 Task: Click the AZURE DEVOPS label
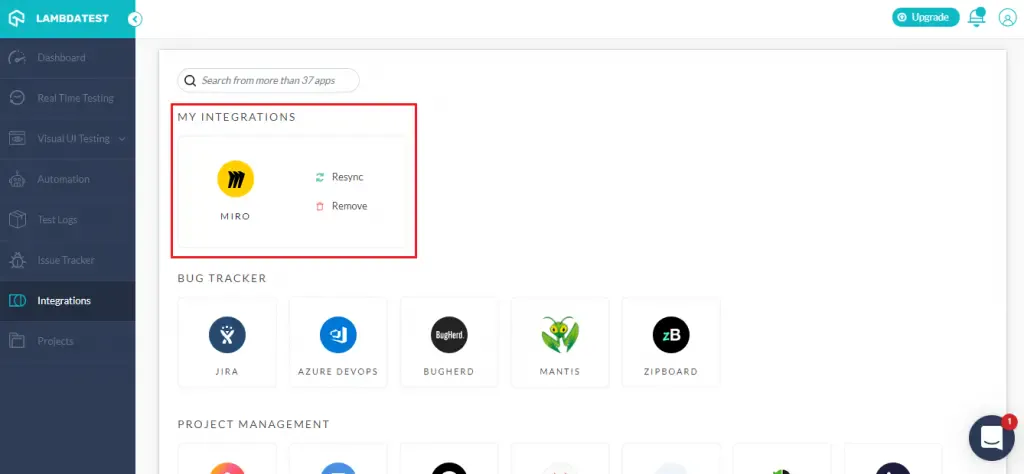(x=338, y=371)
